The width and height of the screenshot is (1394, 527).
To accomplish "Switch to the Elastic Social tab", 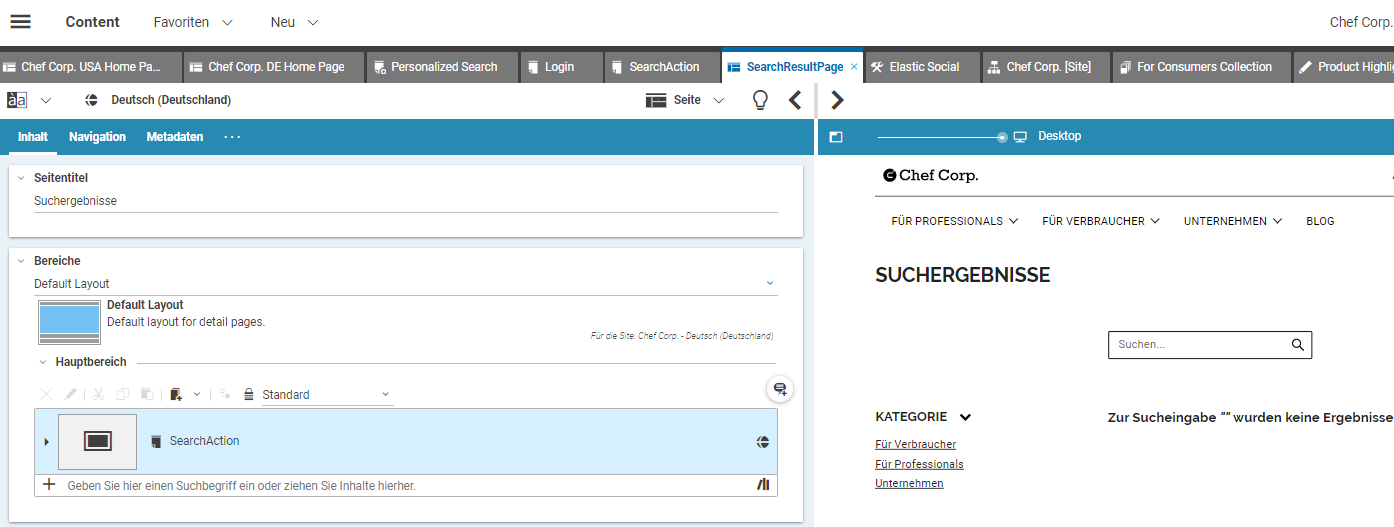I will 923,67.
